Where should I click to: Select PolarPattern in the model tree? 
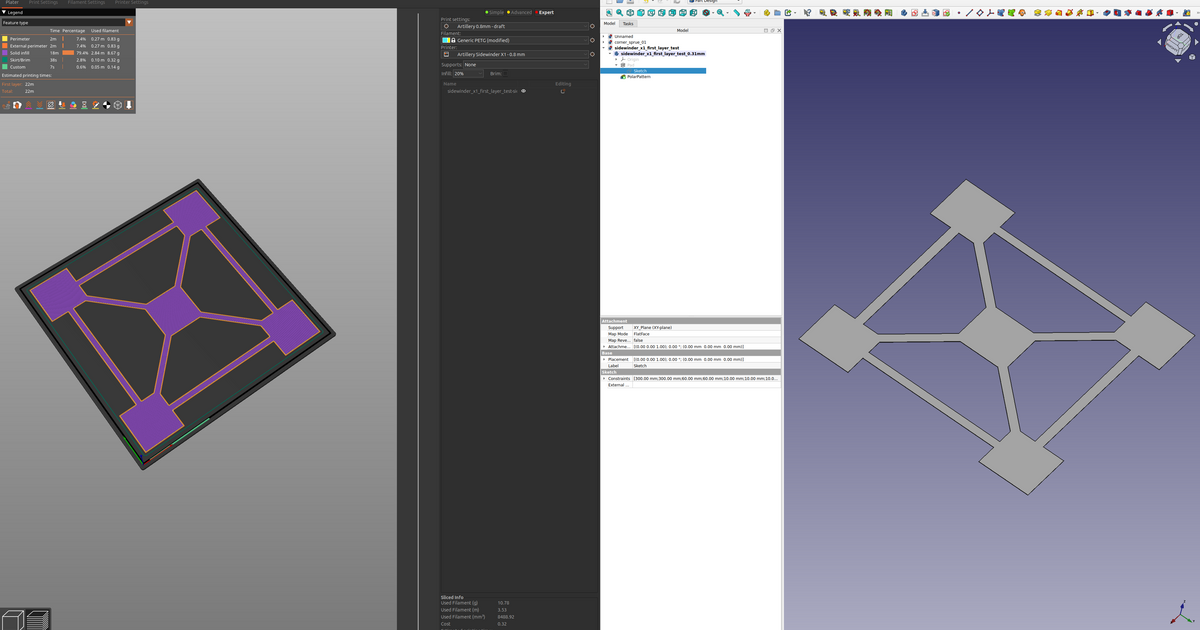pos(638,77)
